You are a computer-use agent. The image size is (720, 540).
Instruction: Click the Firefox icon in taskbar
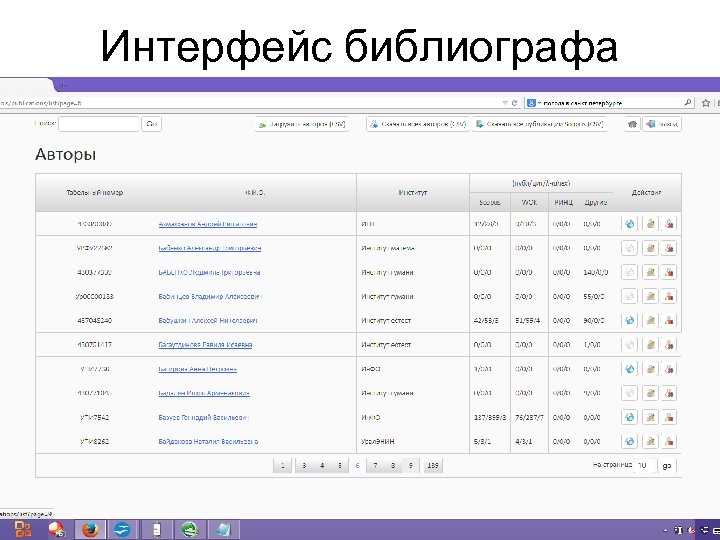[x=90, y=530]
